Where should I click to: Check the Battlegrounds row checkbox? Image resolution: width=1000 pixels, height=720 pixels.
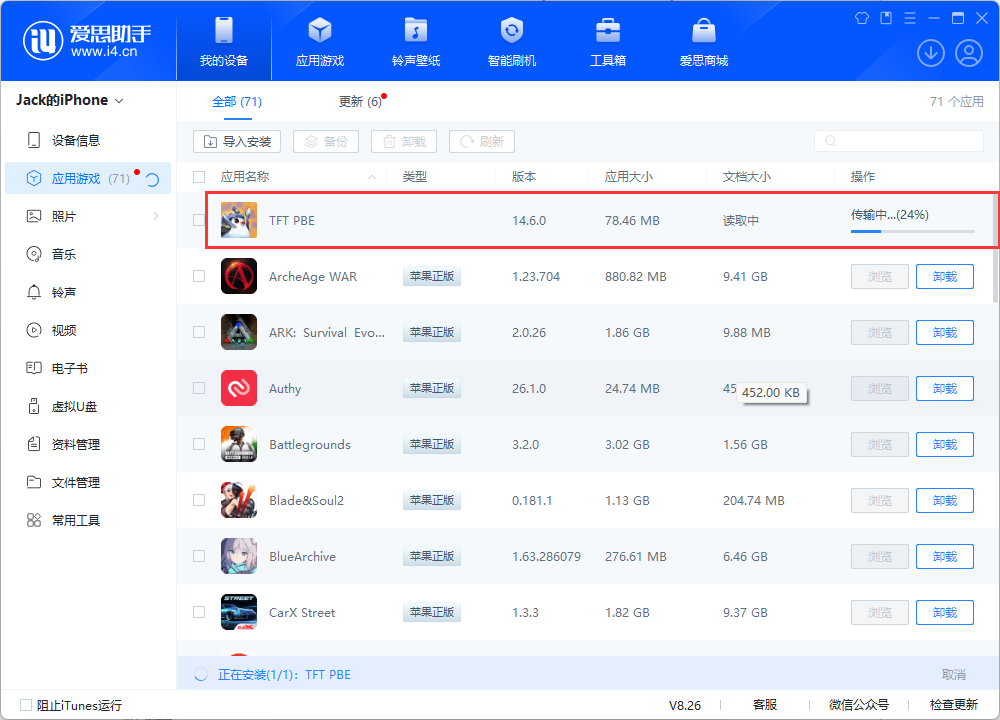199,444
